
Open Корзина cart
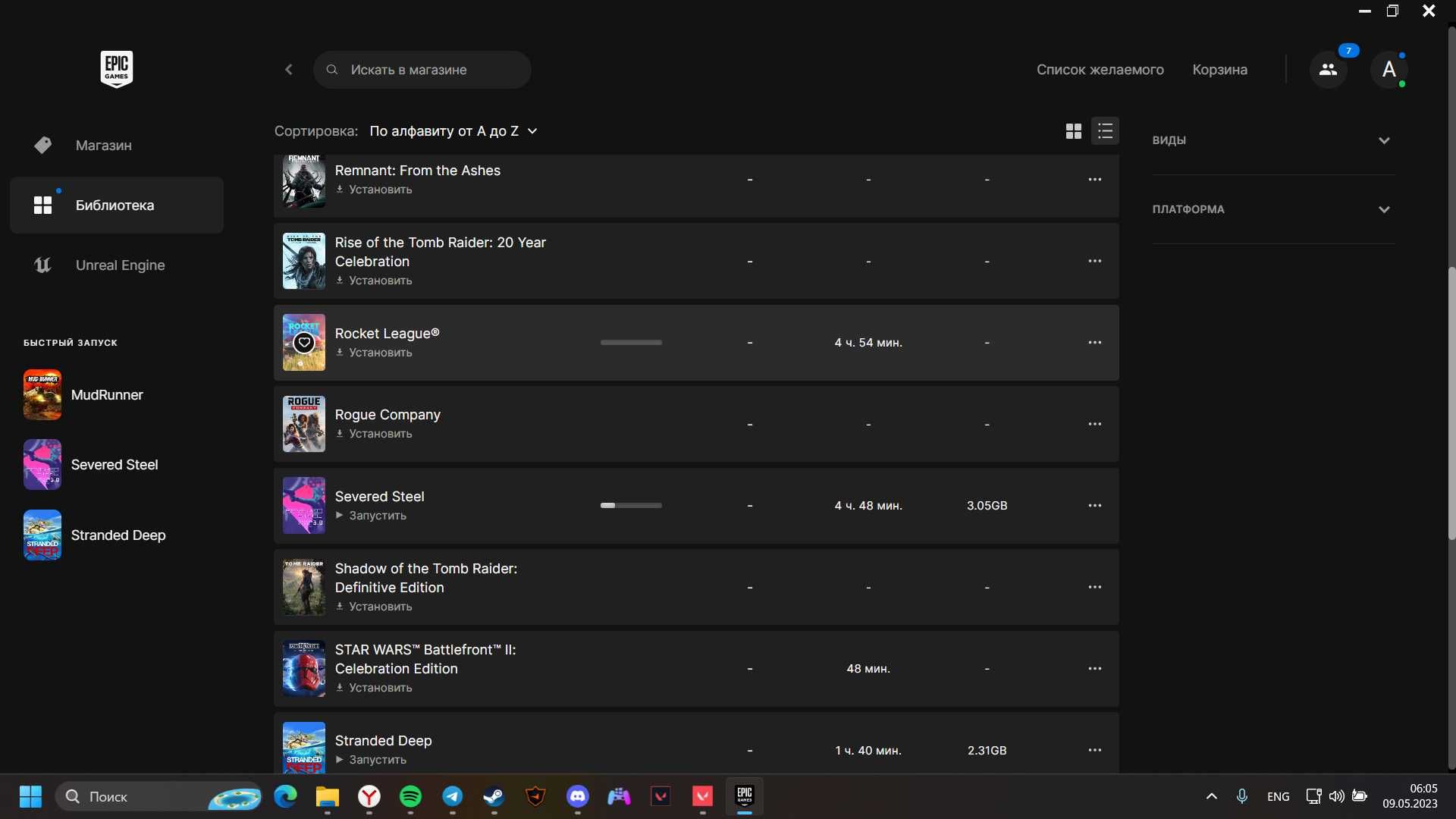coord(1219,70)
